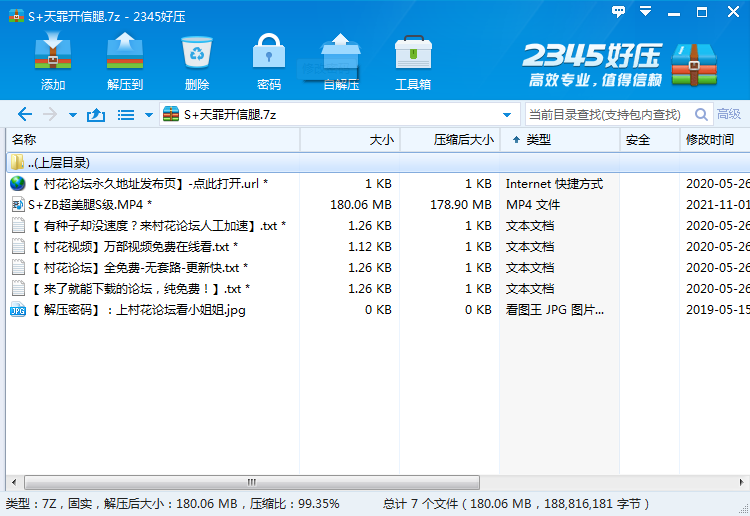Go back with the left arrow
Image resolution: width=750 pixels, height=516 pixels.
tap(25, 115)
